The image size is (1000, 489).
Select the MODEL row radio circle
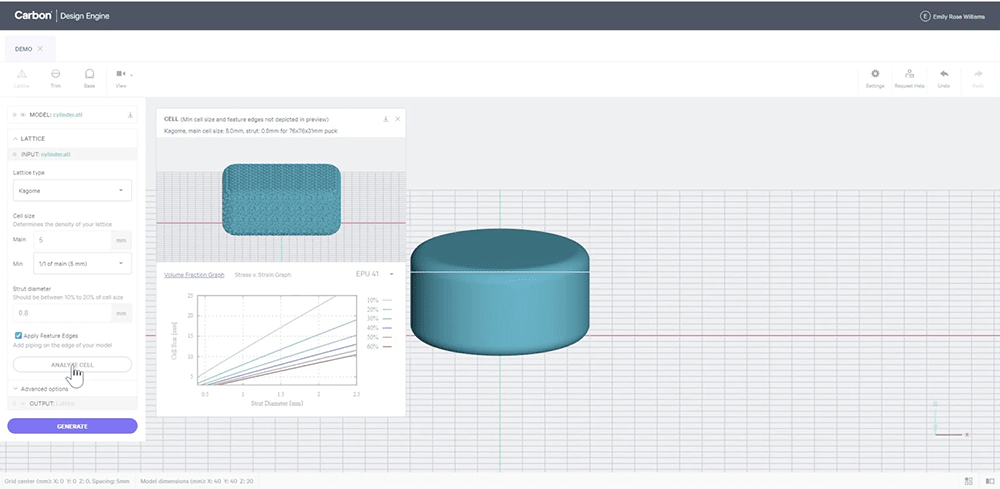15,115
